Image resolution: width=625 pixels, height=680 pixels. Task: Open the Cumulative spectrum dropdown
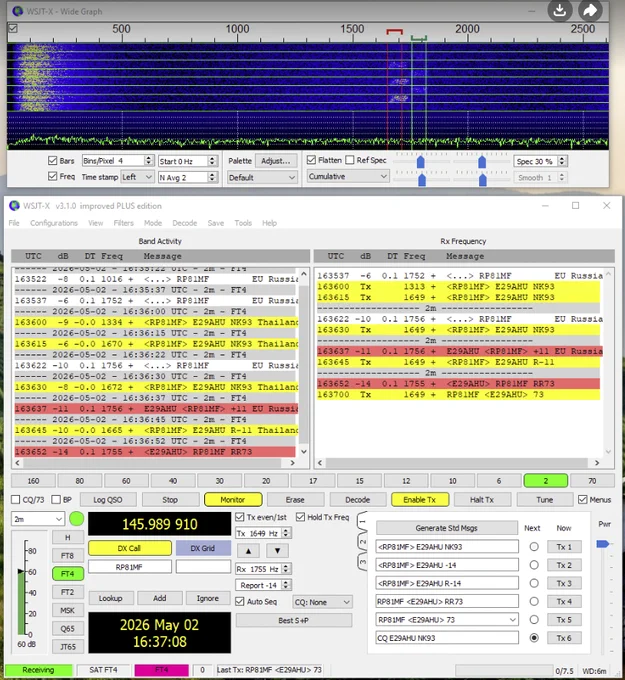(347, 177)
